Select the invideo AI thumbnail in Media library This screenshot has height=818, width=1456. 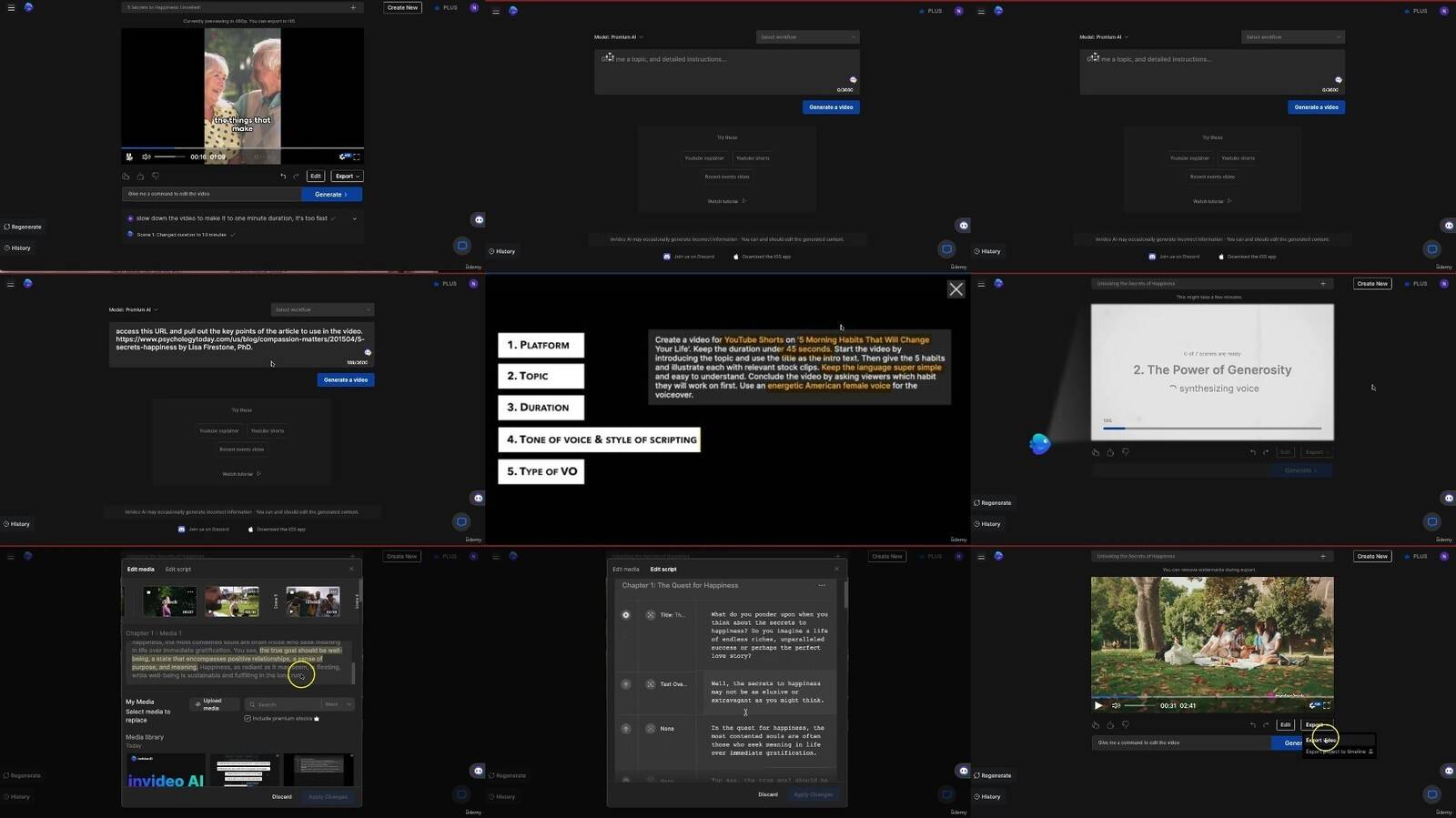(x=166, y=770)
